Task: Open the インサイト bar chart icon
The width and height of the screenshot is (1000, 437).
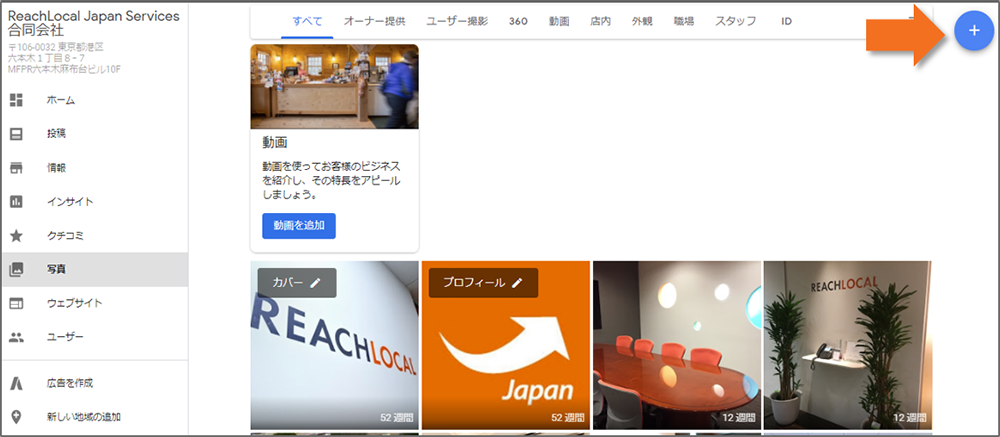Action: (17, 202)
